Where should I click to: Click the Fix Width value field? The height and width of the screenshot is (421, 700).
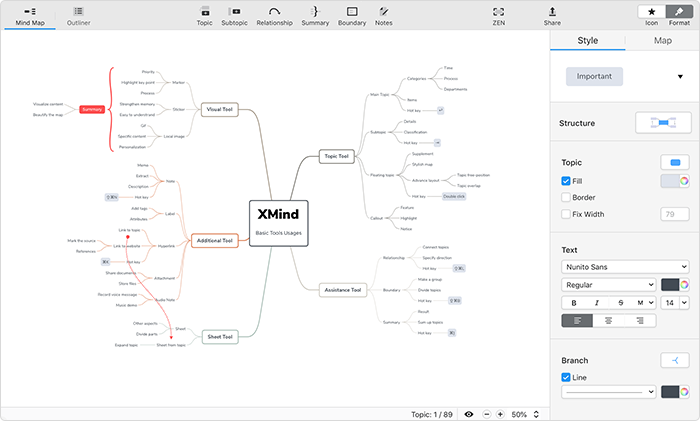675,214
